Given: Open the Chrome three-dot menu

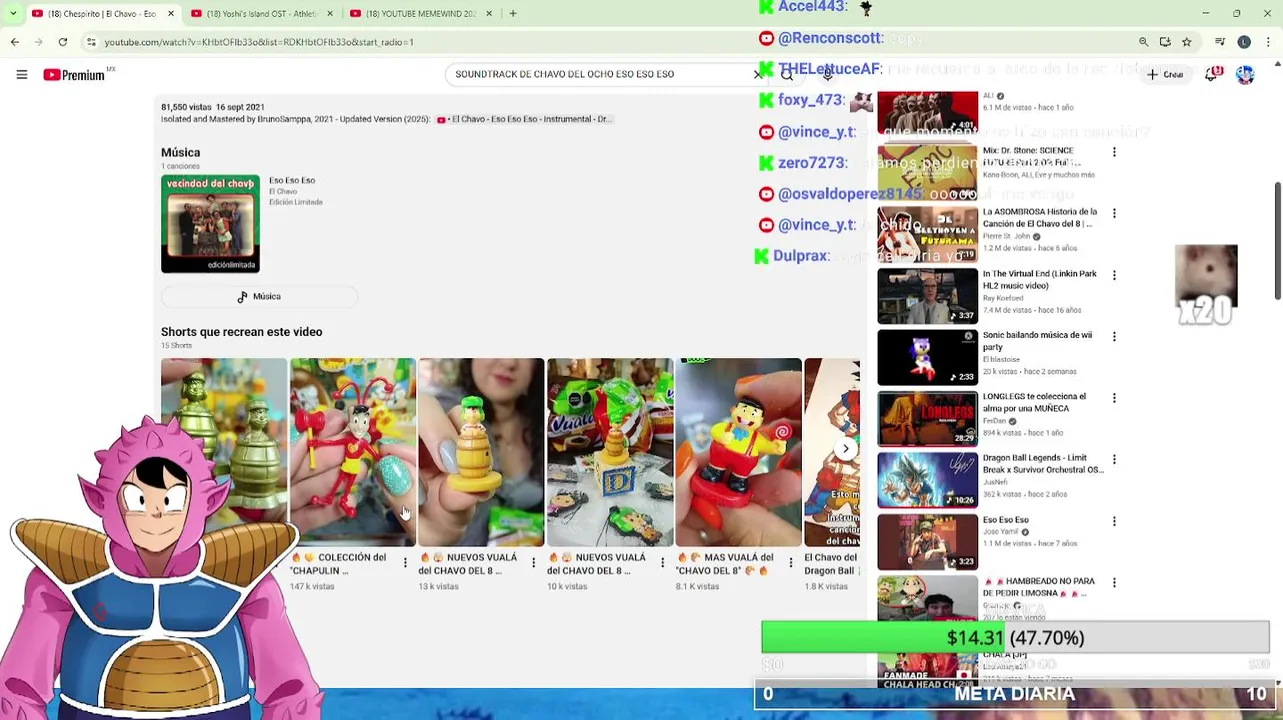Looking at the screenshot, I should click(x=1267, y=42).
